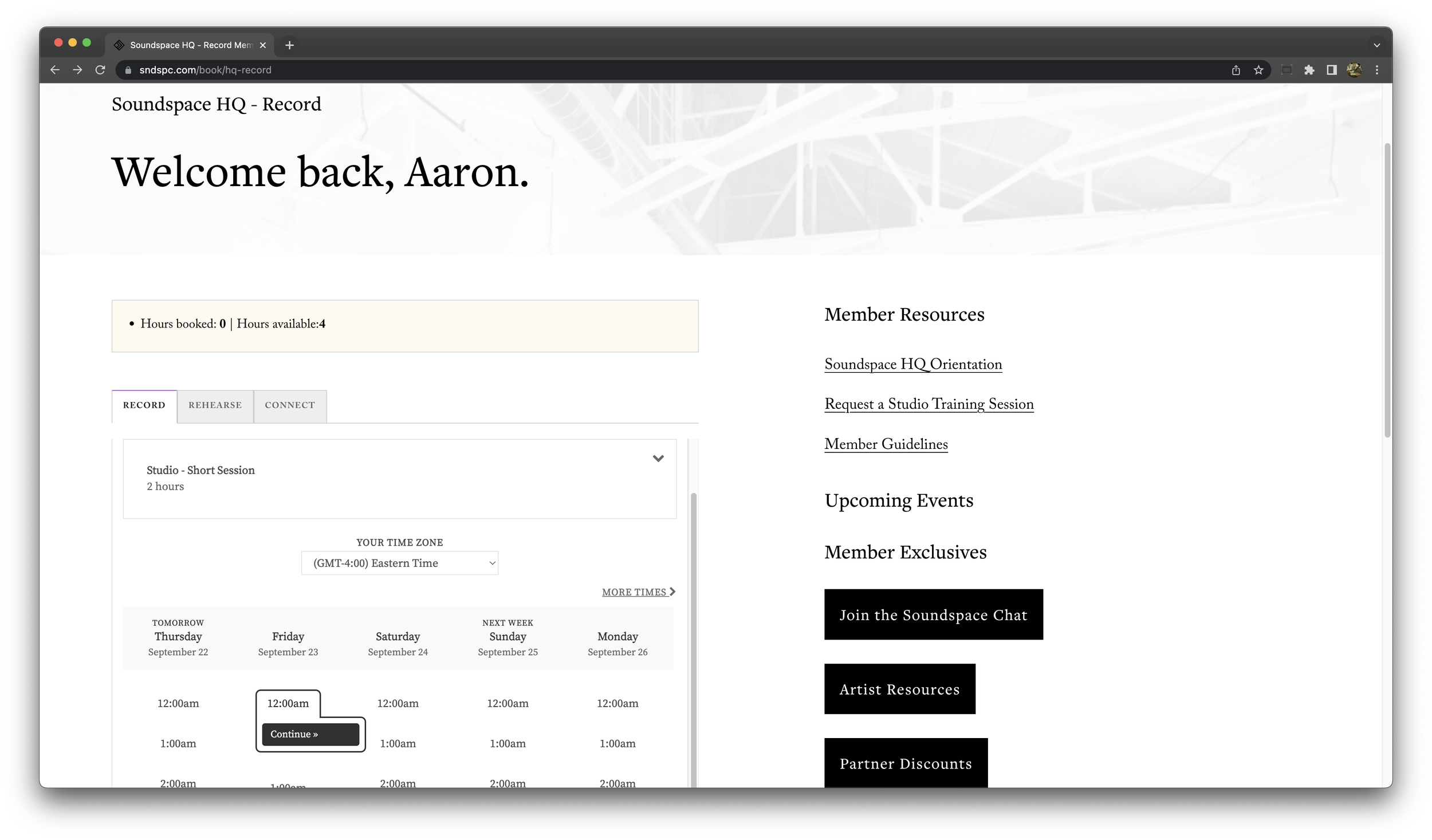Open the Artist Resources button

(x=900, y=689)
